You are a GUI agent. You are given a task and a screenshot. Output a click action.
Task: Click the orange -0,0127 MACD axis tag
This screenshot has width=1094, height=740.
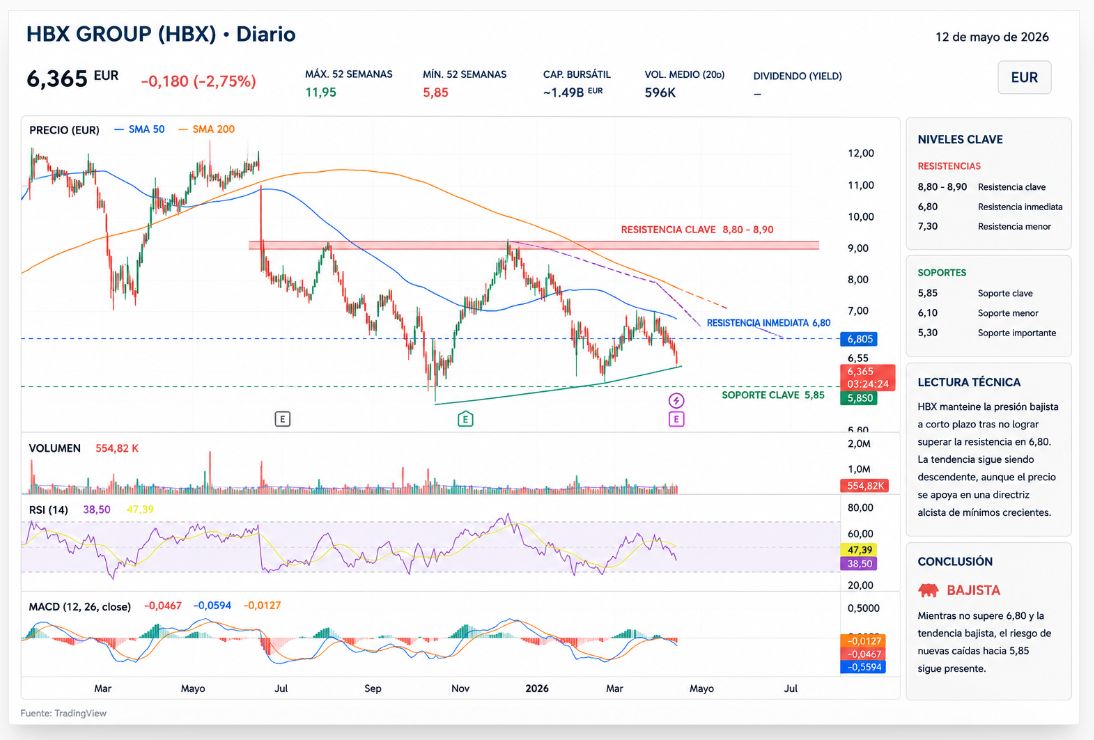tap(864, 641)
